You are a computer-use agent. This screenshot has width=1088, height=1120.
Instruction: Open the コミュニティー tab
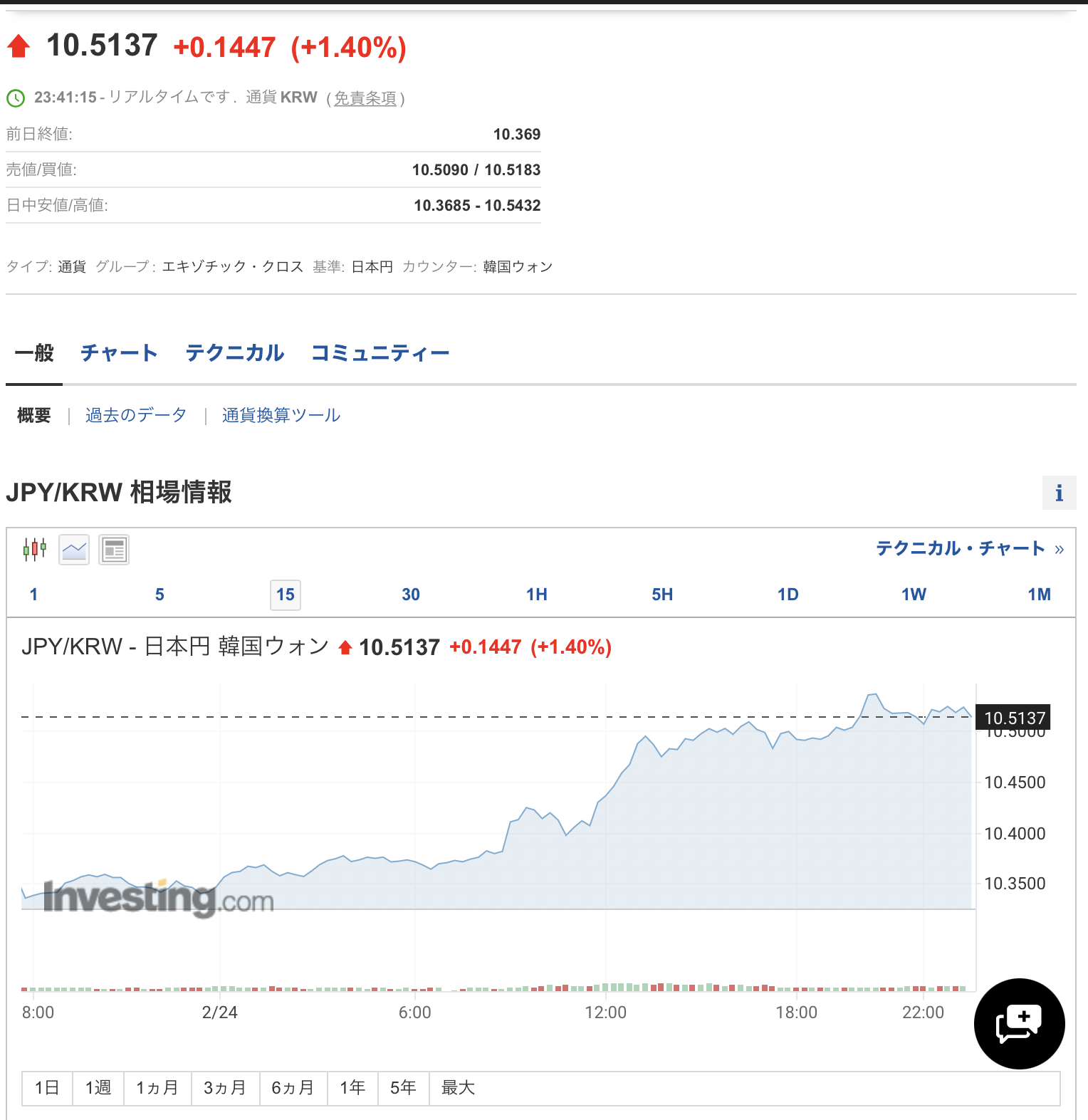coord(380,353)
